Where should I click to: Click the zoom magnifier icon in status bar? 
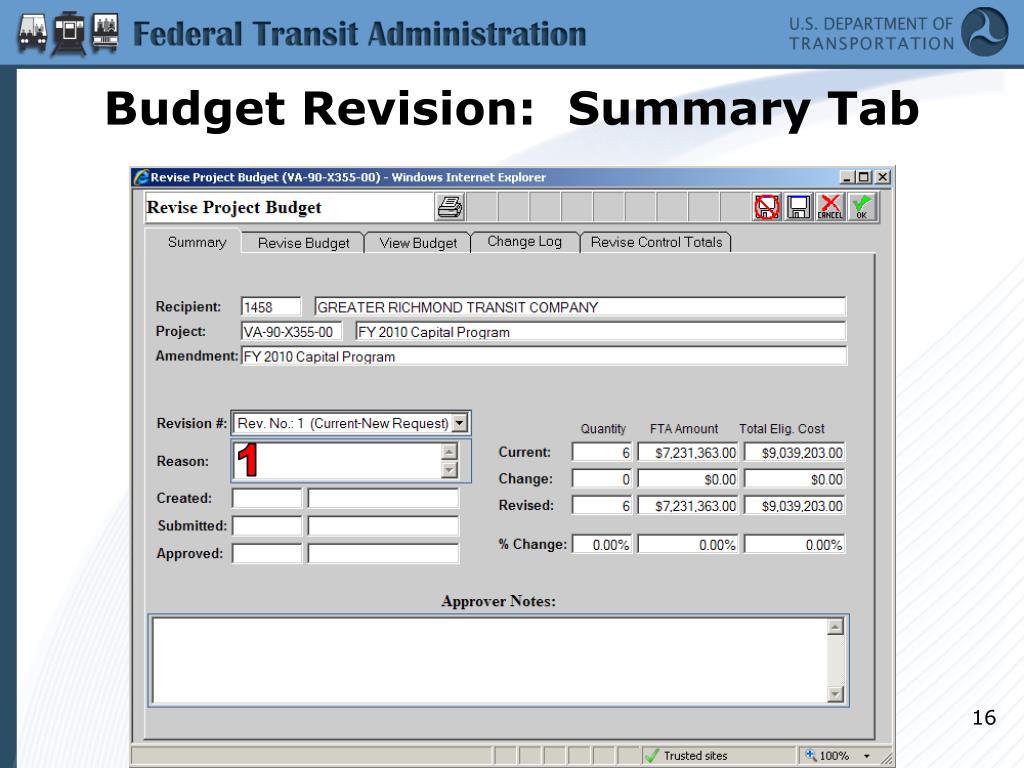810,755
